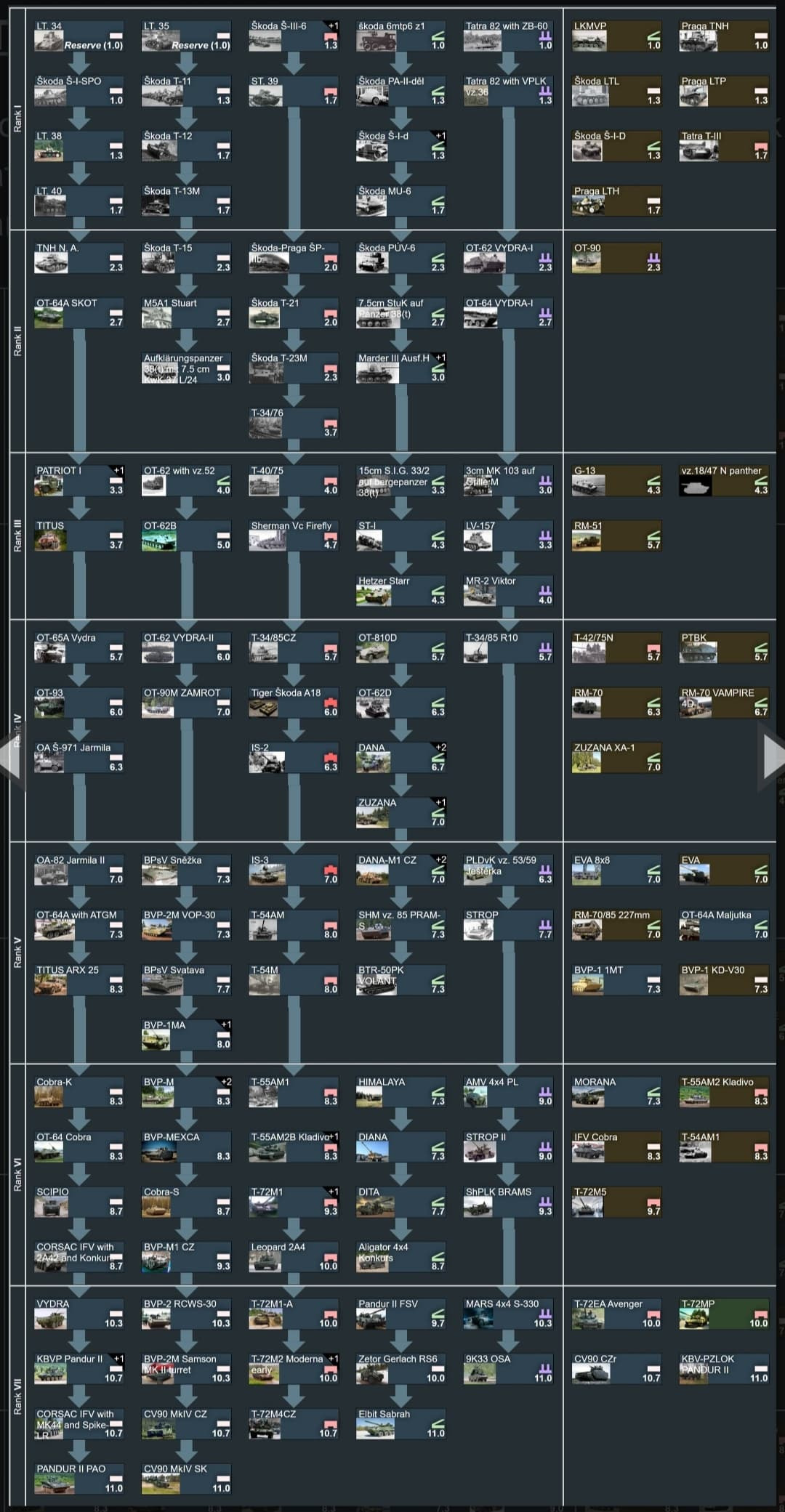785x1512 pixels.
Task: Click the IS-3 heavy tank icon
Action: 266,874
